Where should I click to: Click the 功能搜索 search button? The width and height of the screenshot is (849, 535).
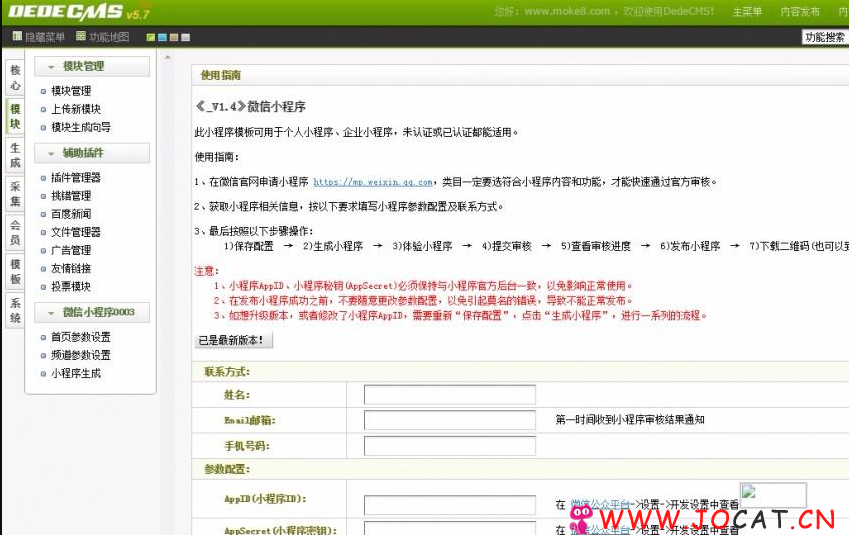(825, 37)
